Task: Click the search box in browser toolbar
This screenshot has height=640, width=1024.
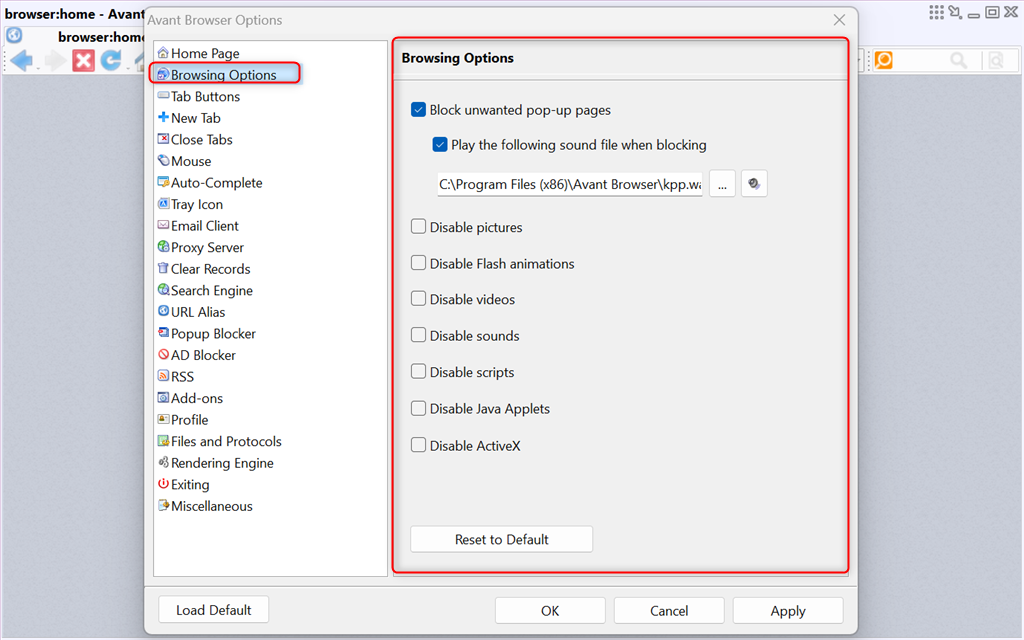Action: [x=921, y=61]
